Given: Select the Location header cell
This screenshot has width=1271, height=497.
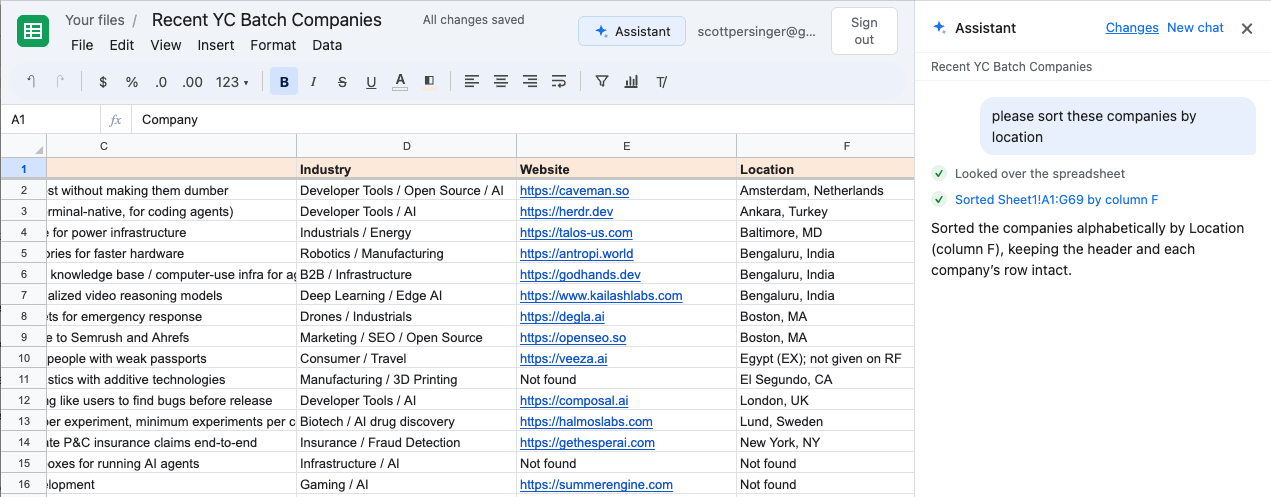Looking at the screenshot, I should tap(826, 169).
